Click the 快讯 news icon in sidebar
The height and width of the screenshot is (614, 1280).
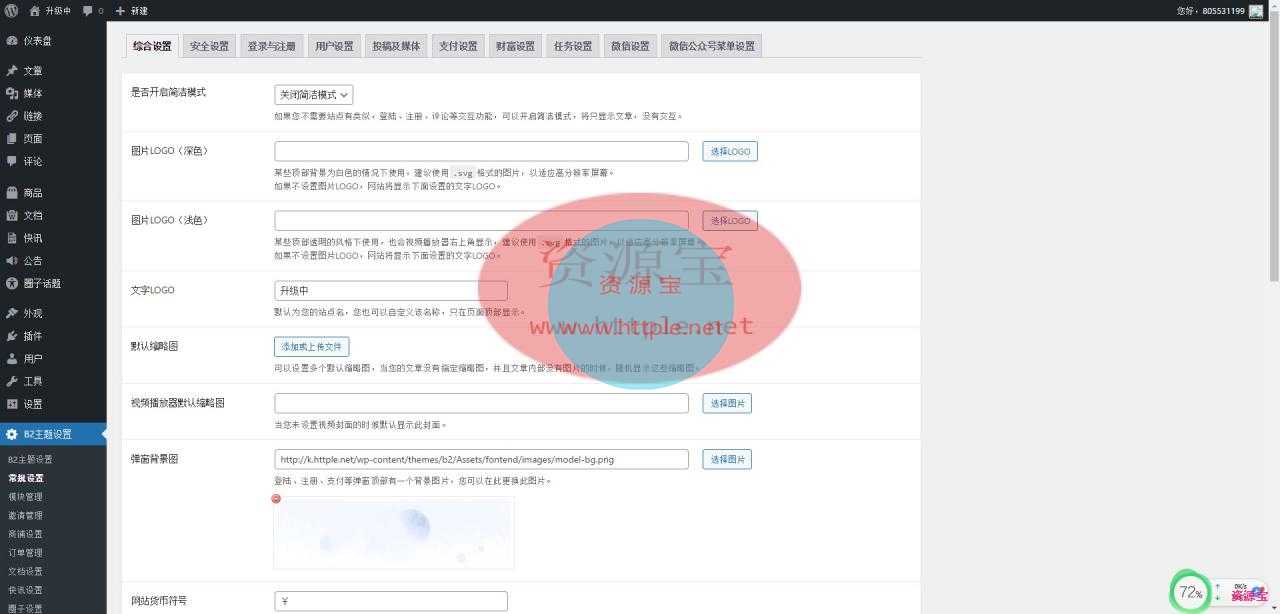click(x=11, y=238)
